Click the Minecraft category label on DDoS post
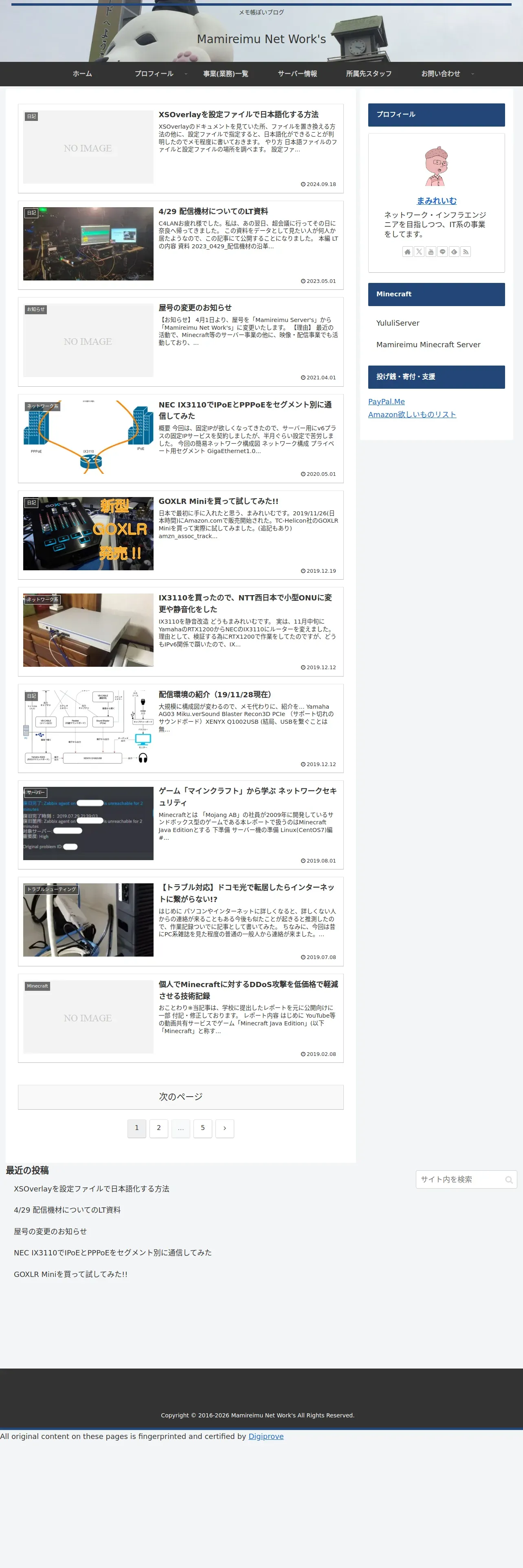 tap(37, 986)
